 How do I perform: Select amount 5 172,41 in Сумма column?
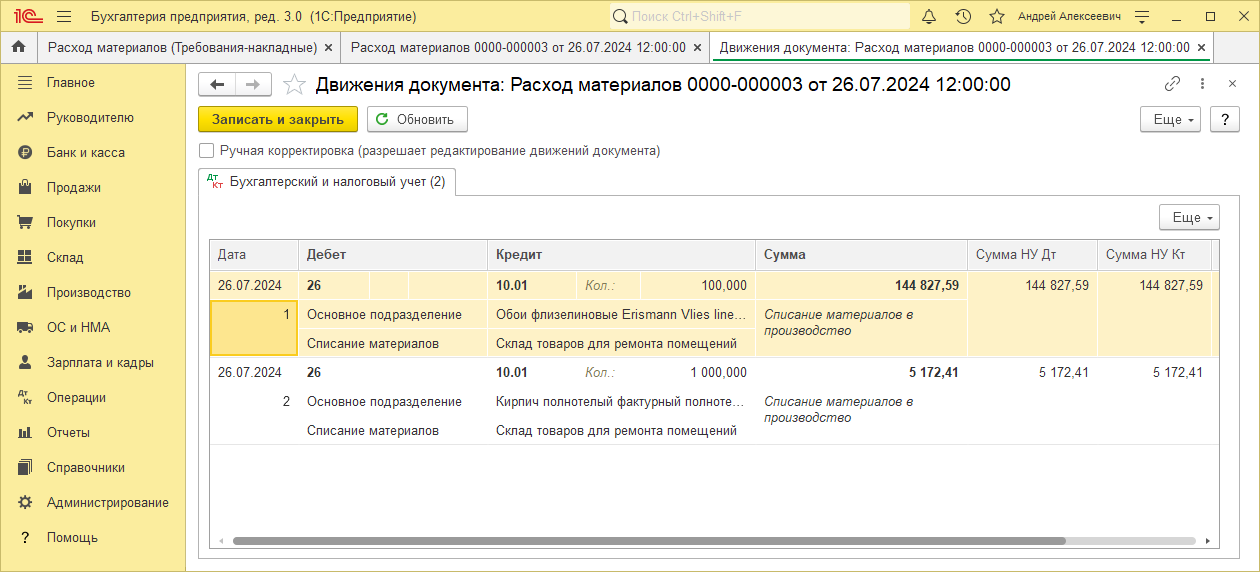coord(934,372)
